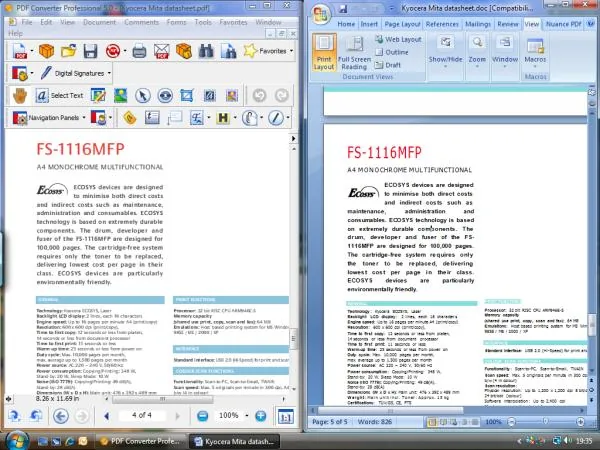Switch to Web Layout view
This screenshot has height=450, width=600.
pos(398,39)
